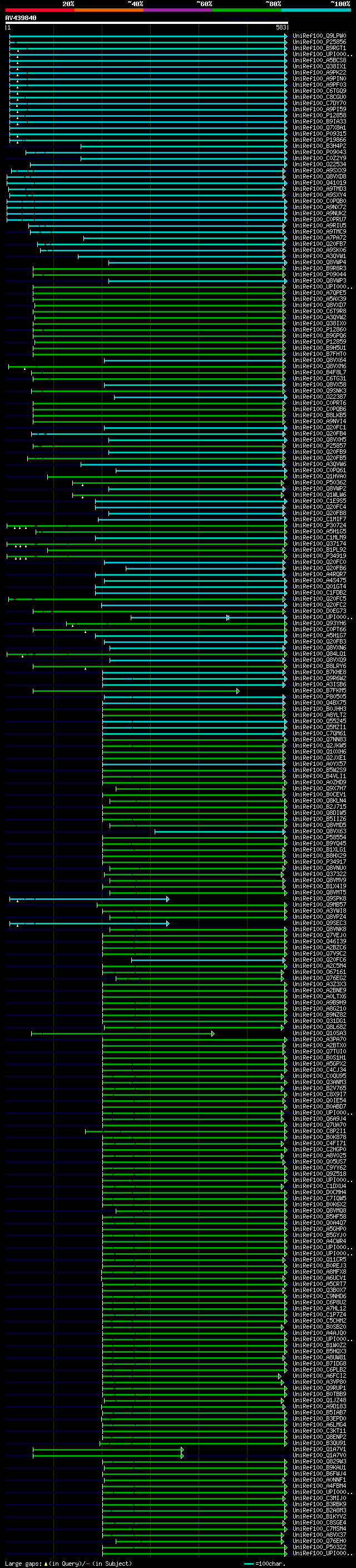The height and width of the screenshot is (1568, 356).
Task: Select label UniRef100_P34917
Action: (319, 862)
